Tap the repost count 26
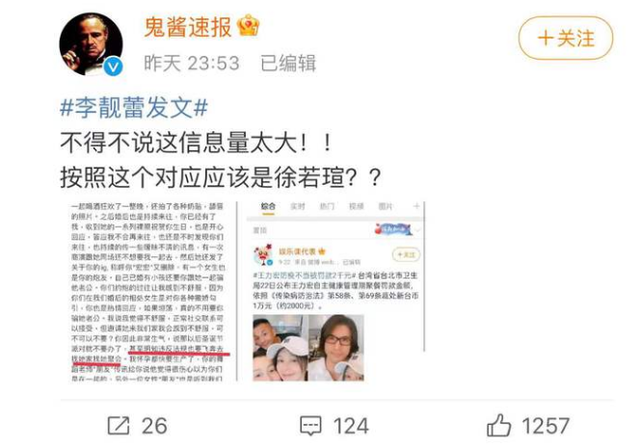The image size is (640, 448). 154,426
